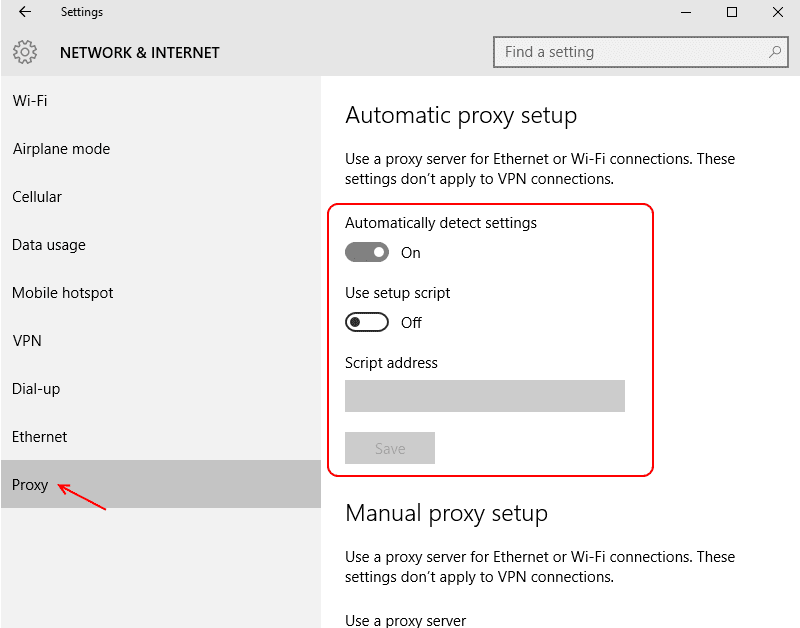Go to the Cellular section
800x628 pixels.
tap(37, 197)
